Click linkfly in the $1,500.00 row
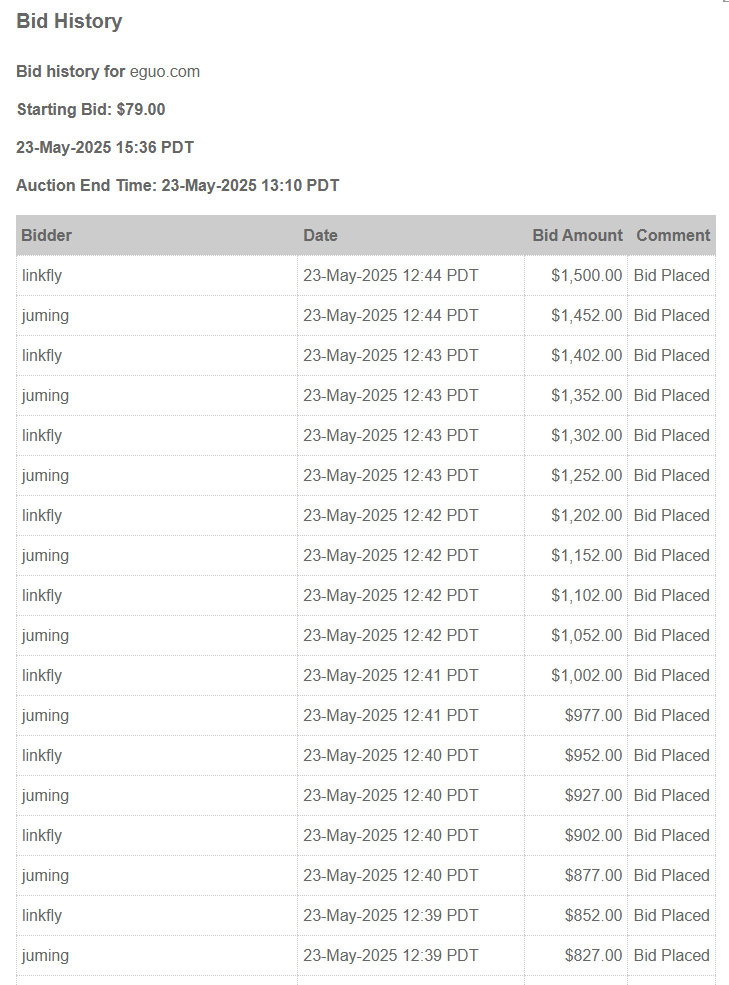Viewport: 729px width, 985px height. point(42,276)
